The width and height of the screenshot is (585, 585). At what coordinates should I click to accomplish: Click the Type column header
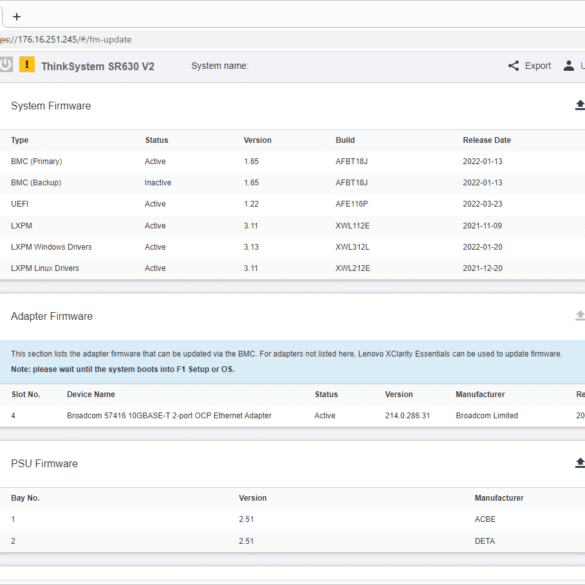click(19, 140)
